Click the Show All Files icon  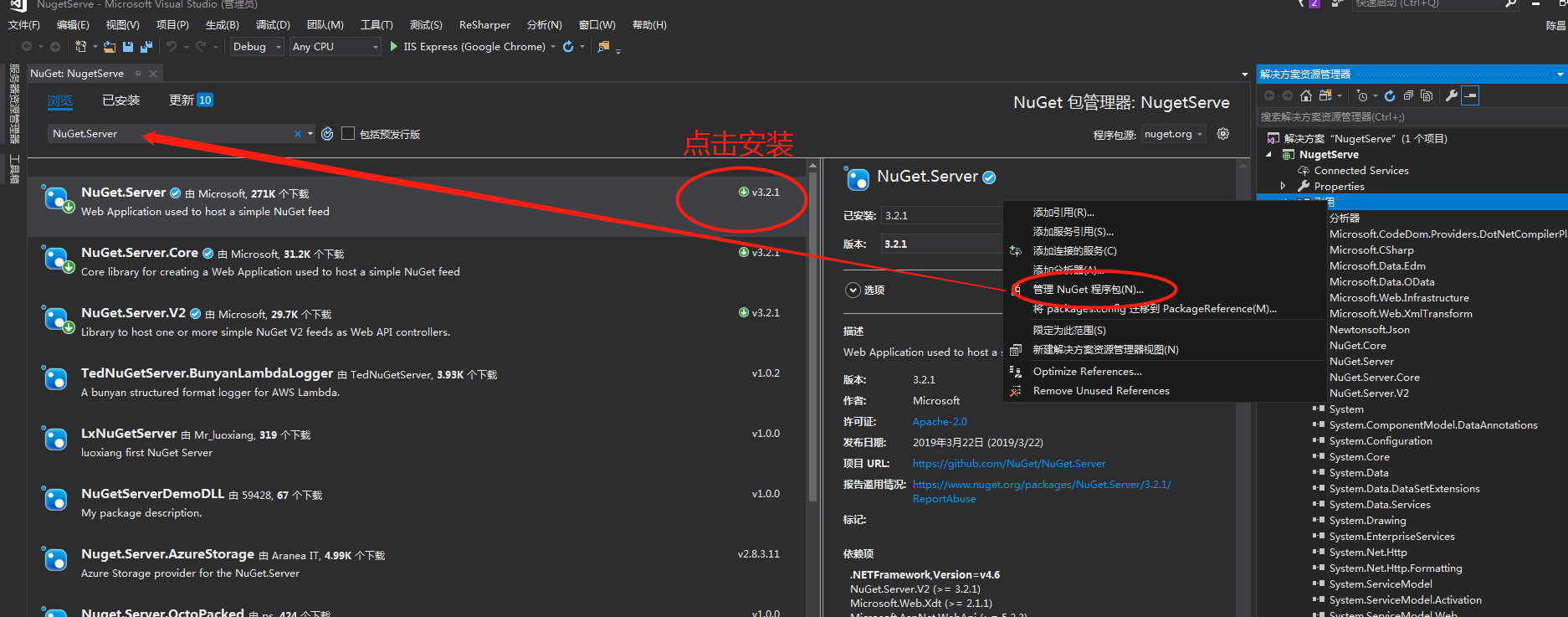click(1427, 95)
